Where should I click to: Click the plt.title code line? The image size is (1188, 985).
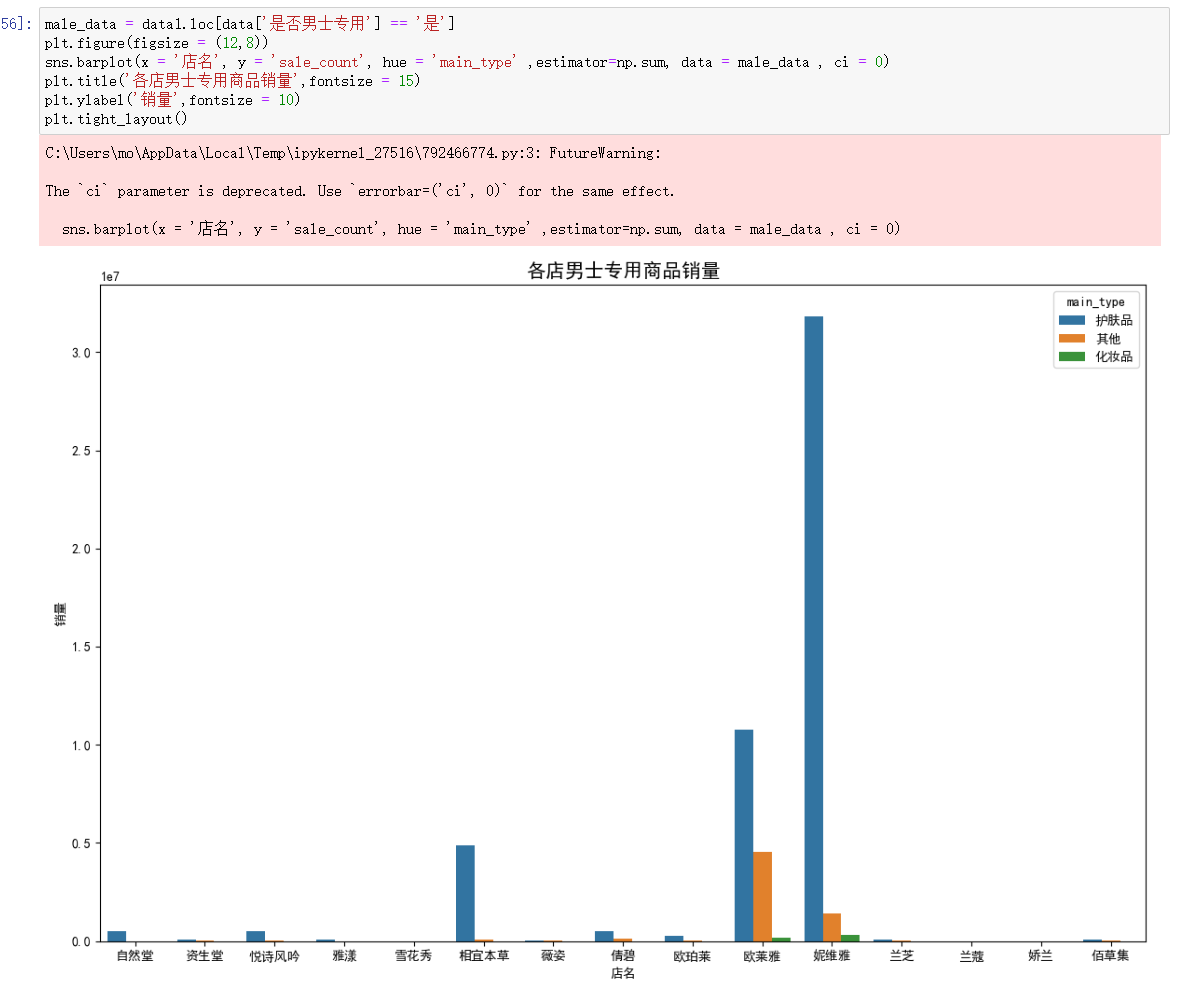coord(232,81)
